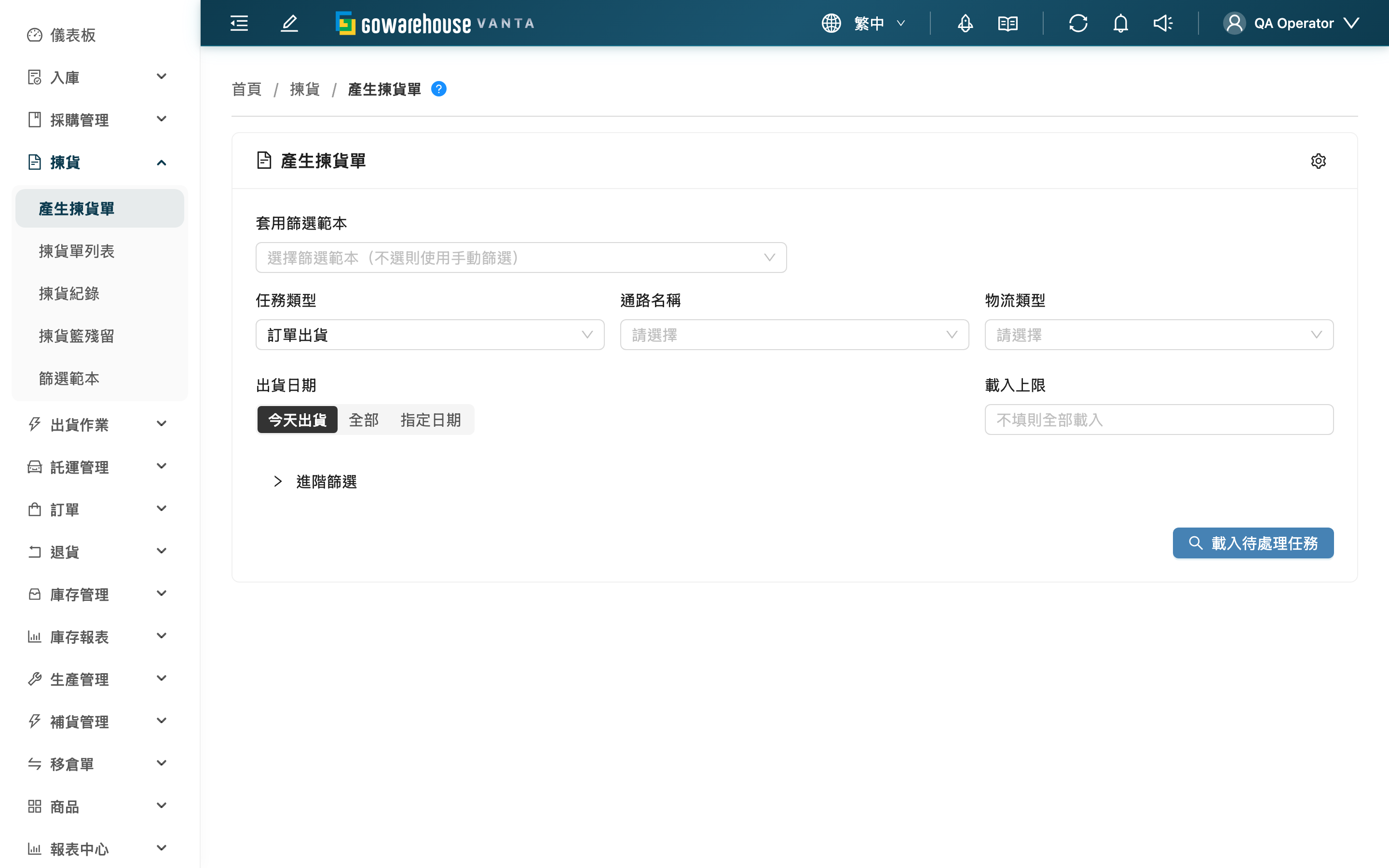Click the blue help question mark icon
This screenshot has height=868, width=1389.
pos(438,89)
